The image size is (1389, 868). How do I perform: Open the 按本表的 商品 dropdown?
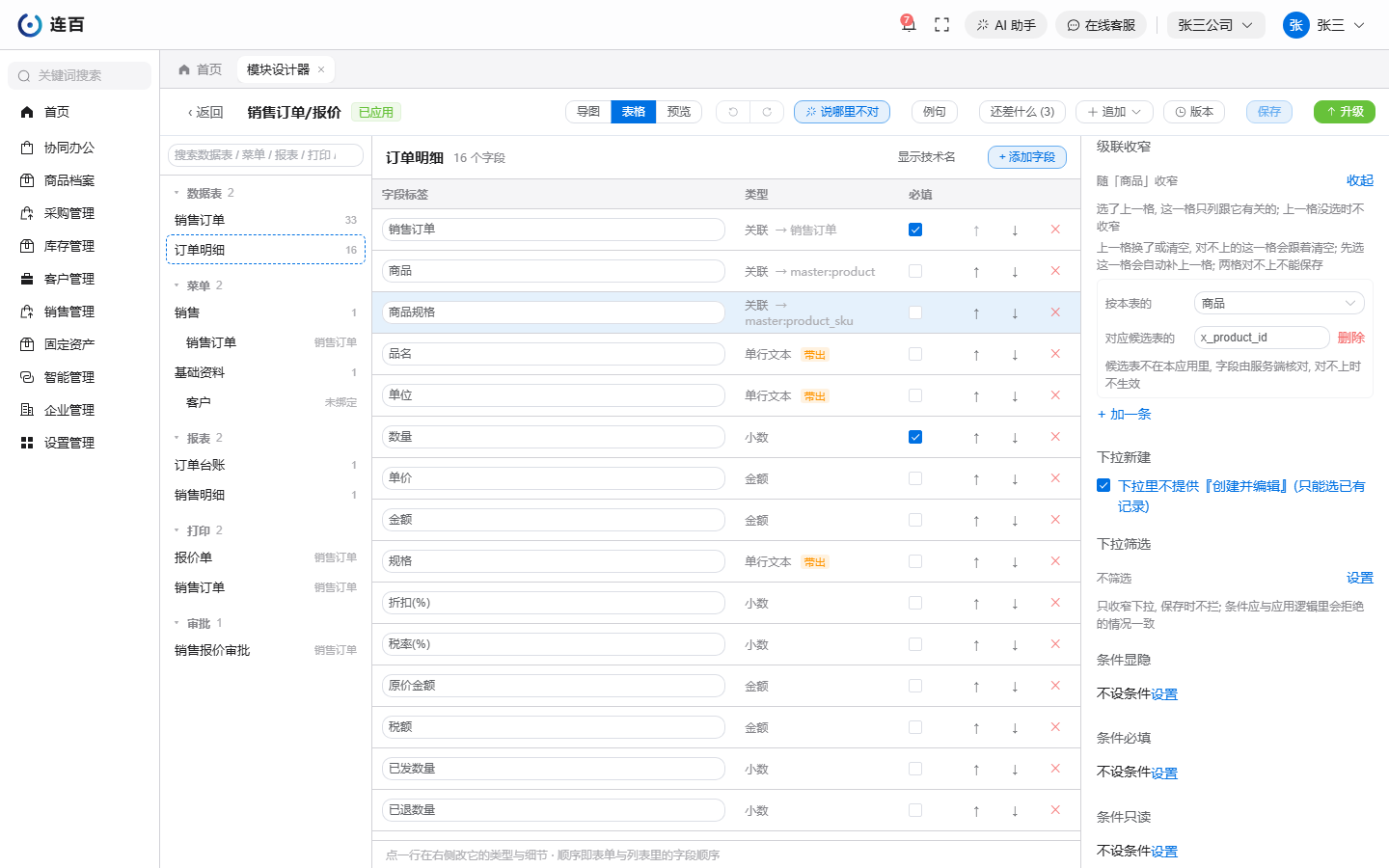(x=1279, y=303)
